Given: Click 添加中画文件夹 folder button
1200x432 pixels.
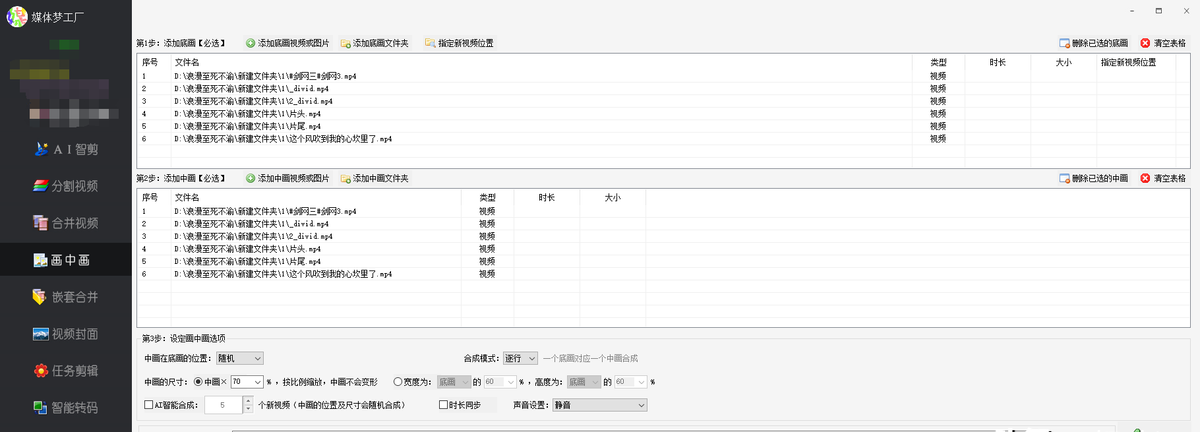Looking at the screenshot, I should [x=374, y=178].
